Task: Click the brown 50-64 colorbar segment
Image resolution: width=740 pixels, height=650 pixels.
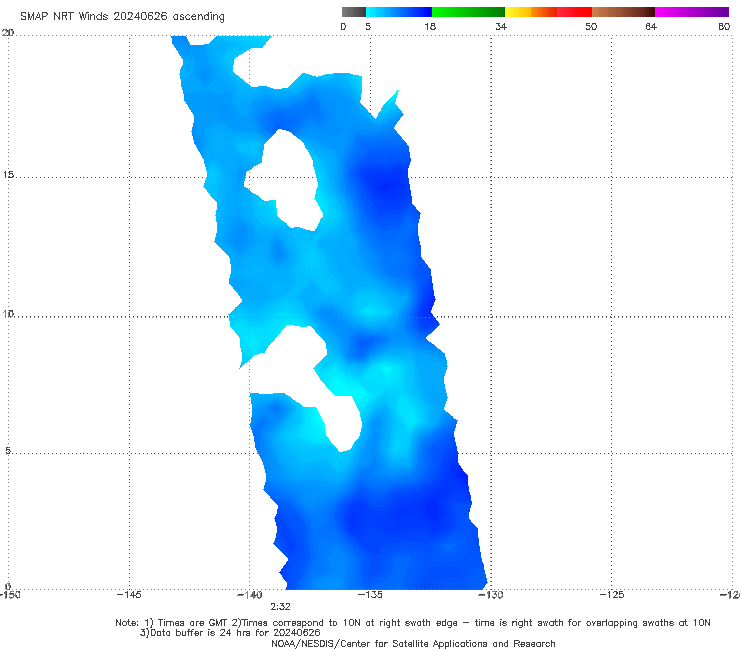Action: [623, 12]
